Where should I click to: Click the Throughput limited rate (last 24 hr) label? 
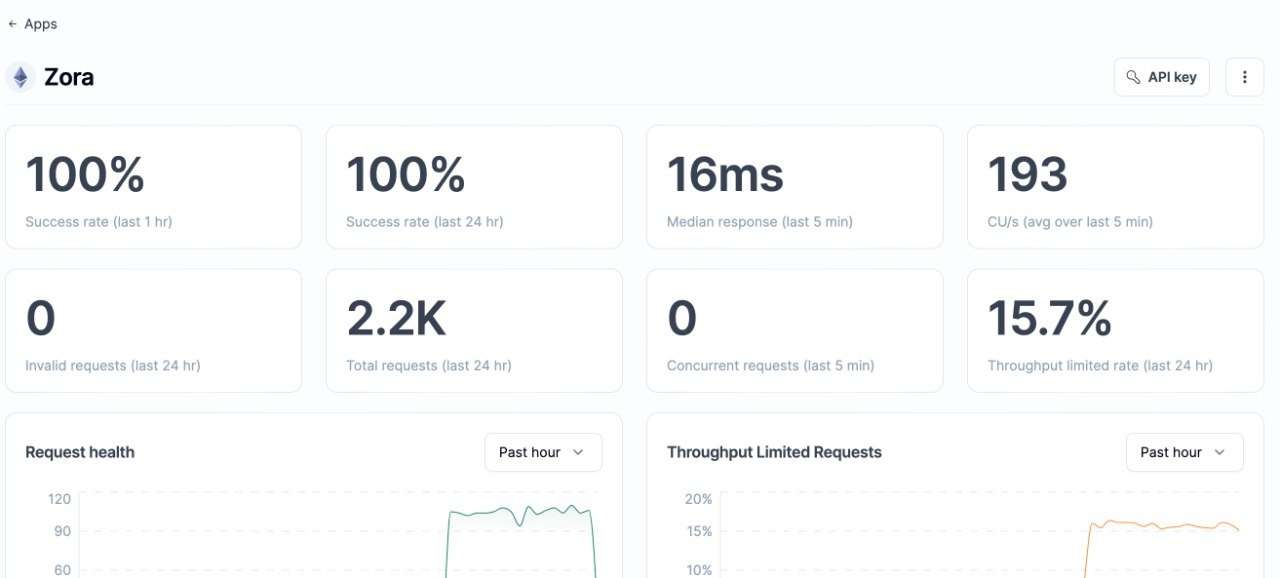[x=1100, y=366]
